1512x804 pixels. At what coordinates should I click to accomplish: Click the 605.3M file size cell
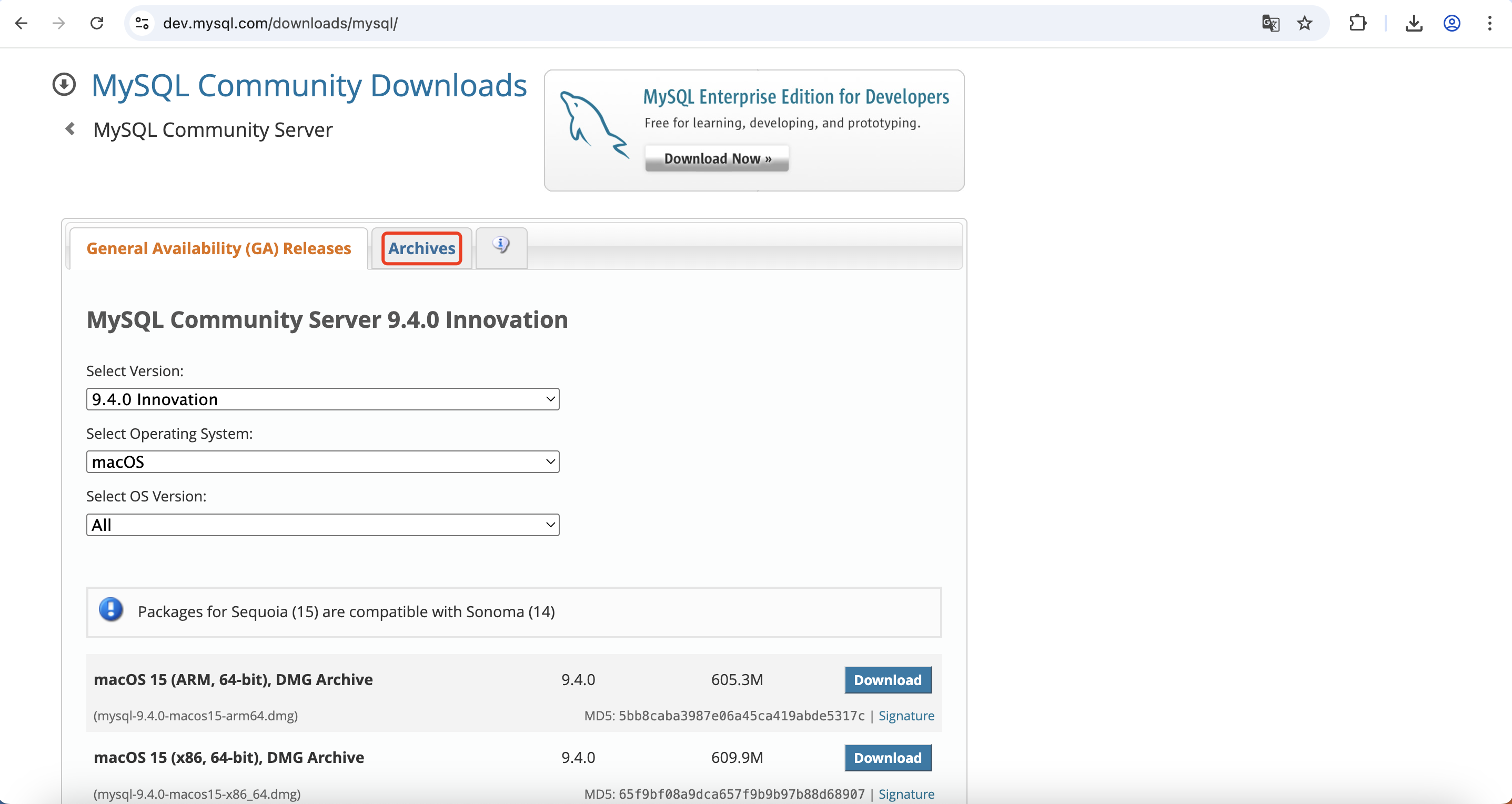737,680
